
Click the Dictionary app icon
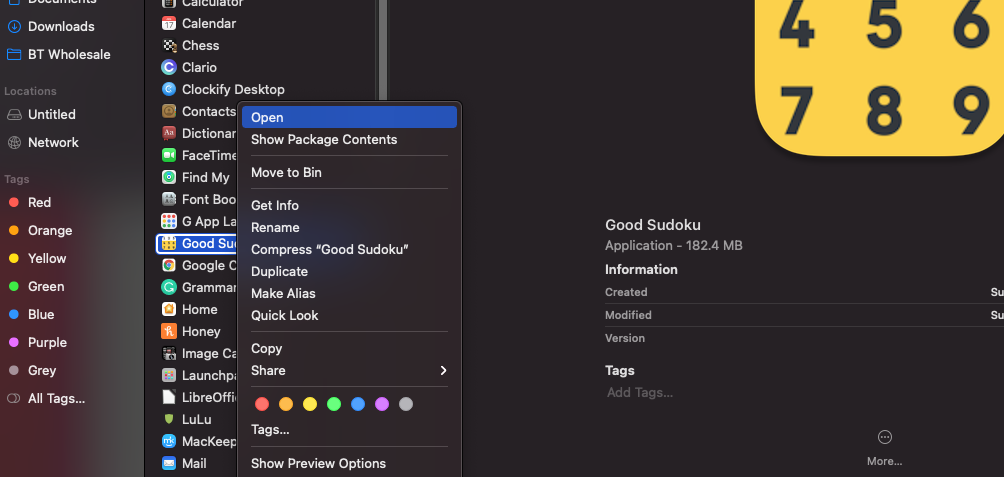click(x=168, y=133)
